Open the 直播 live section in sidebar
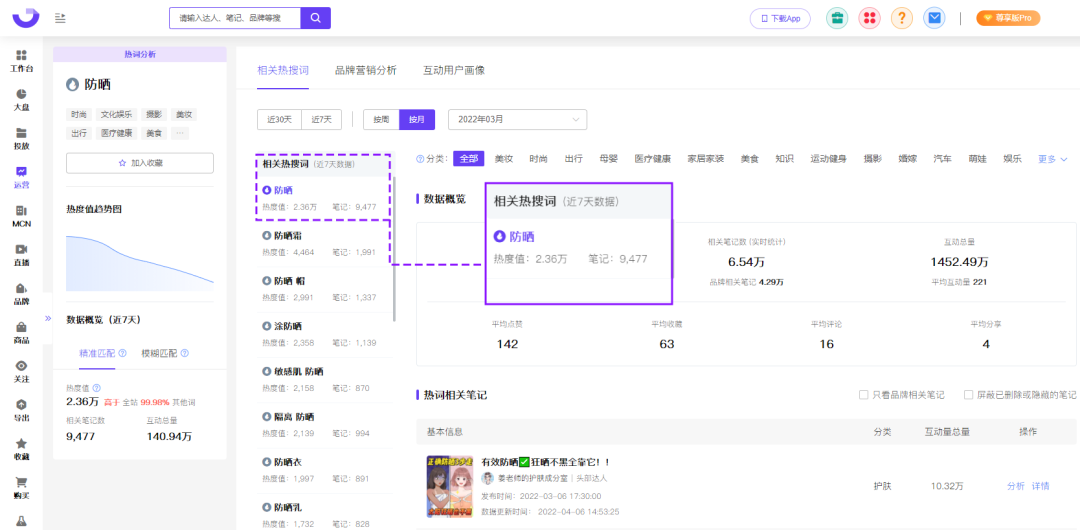The height and width of the screenshot is (530, 1080). tap(21, 254)
